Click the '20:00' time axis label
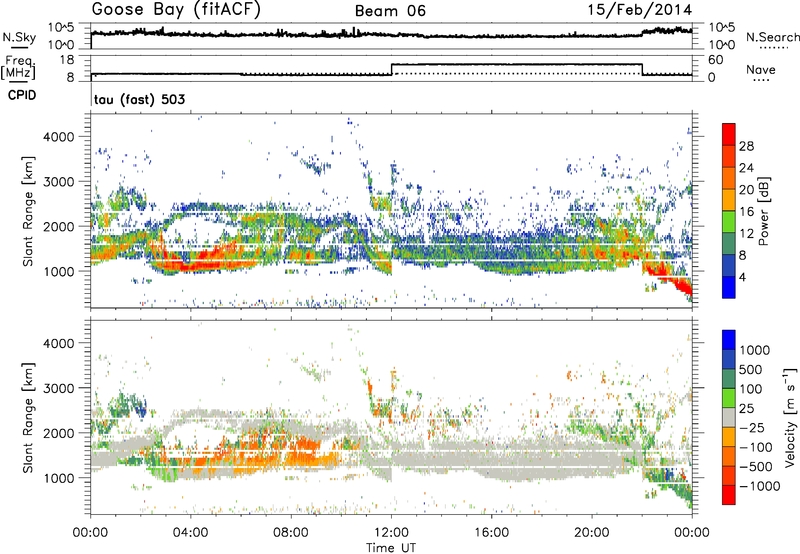The width and height of the screenshot is (800, 554). pos(592,533)
